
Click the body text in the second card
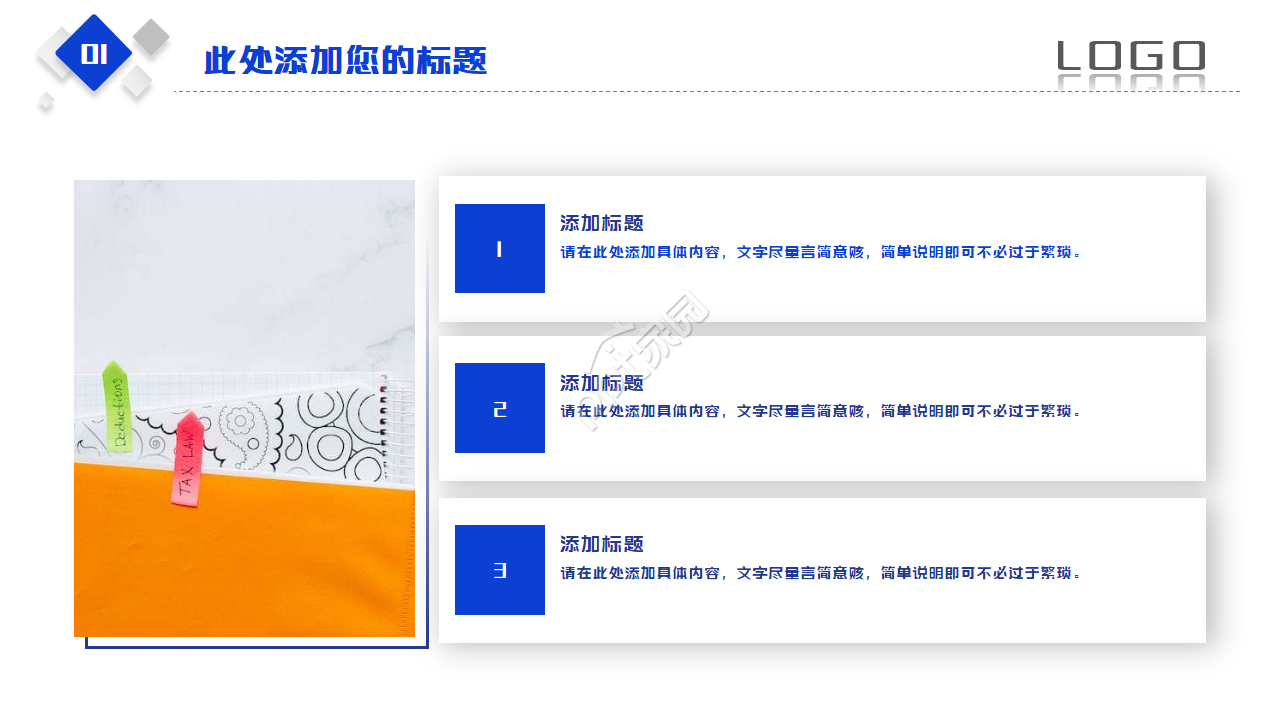click(821, 411)
